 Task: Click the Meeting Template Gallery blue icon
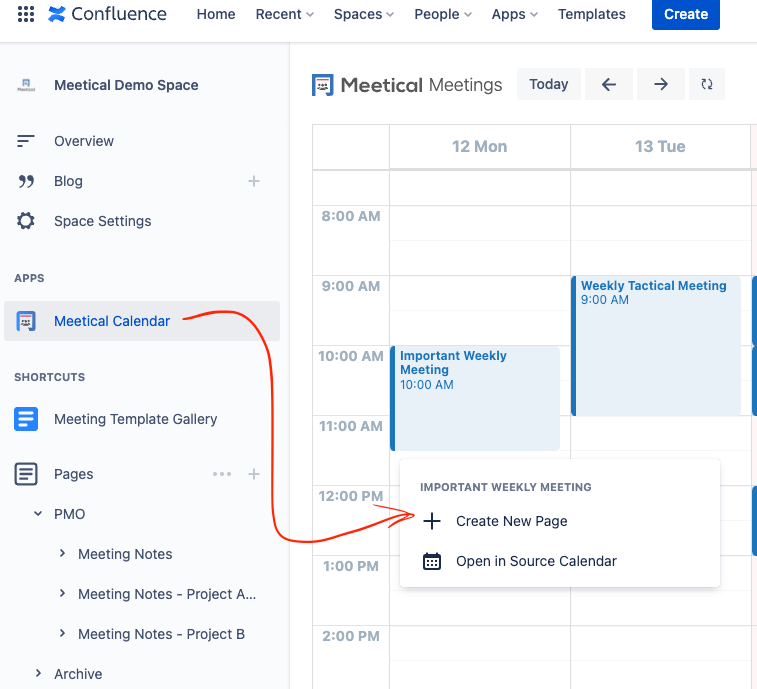click(26, 419)
